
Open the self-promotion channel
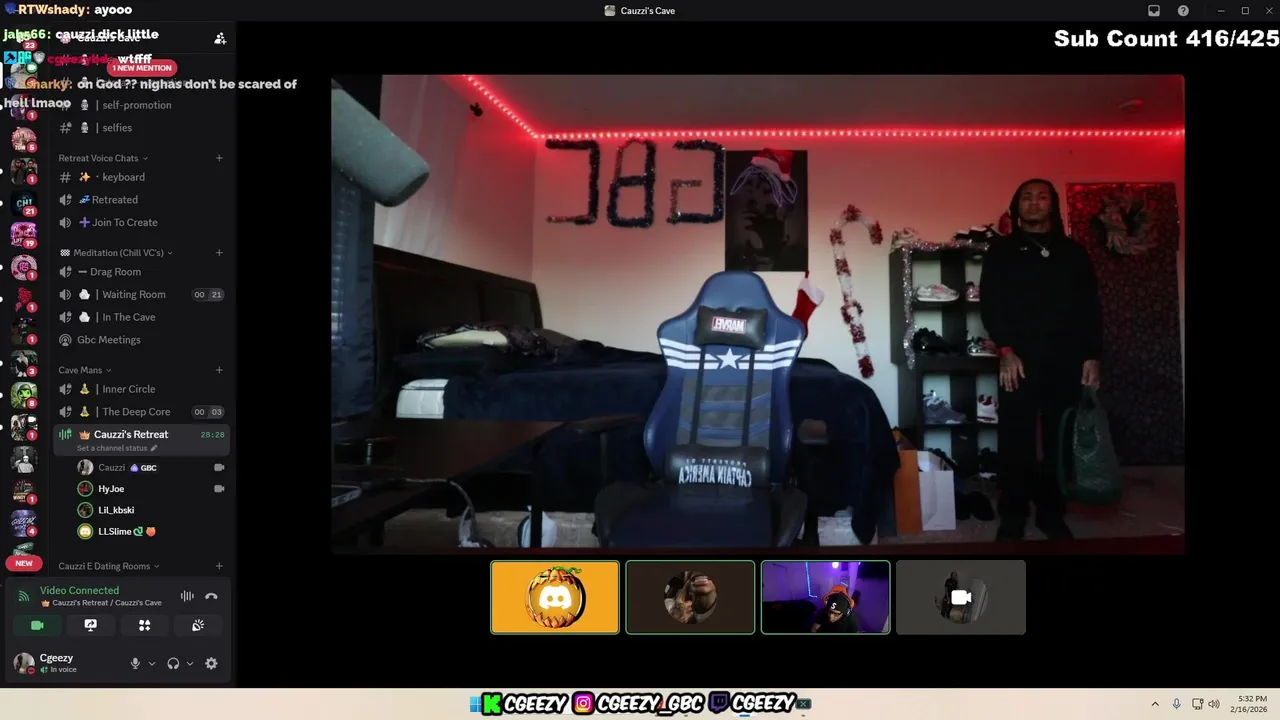pos(141,105)
